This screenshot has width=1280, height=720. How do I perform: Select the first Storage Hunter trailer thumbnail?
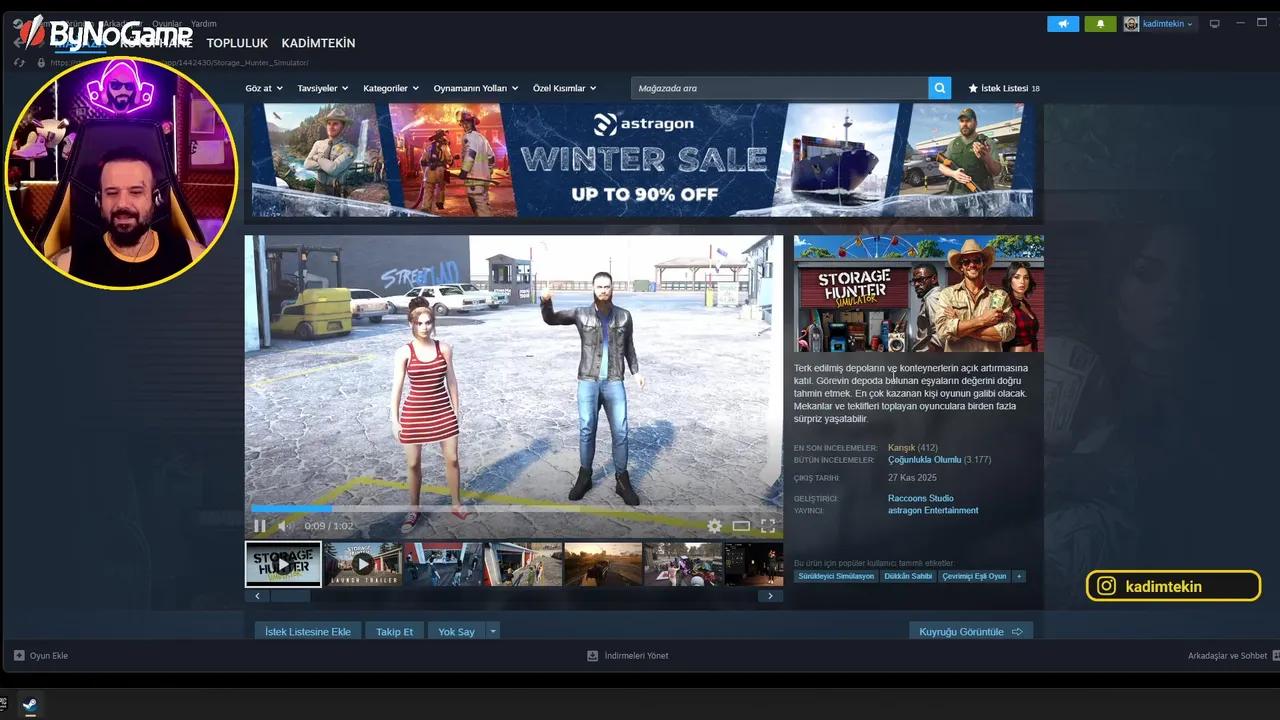(283, 564)
